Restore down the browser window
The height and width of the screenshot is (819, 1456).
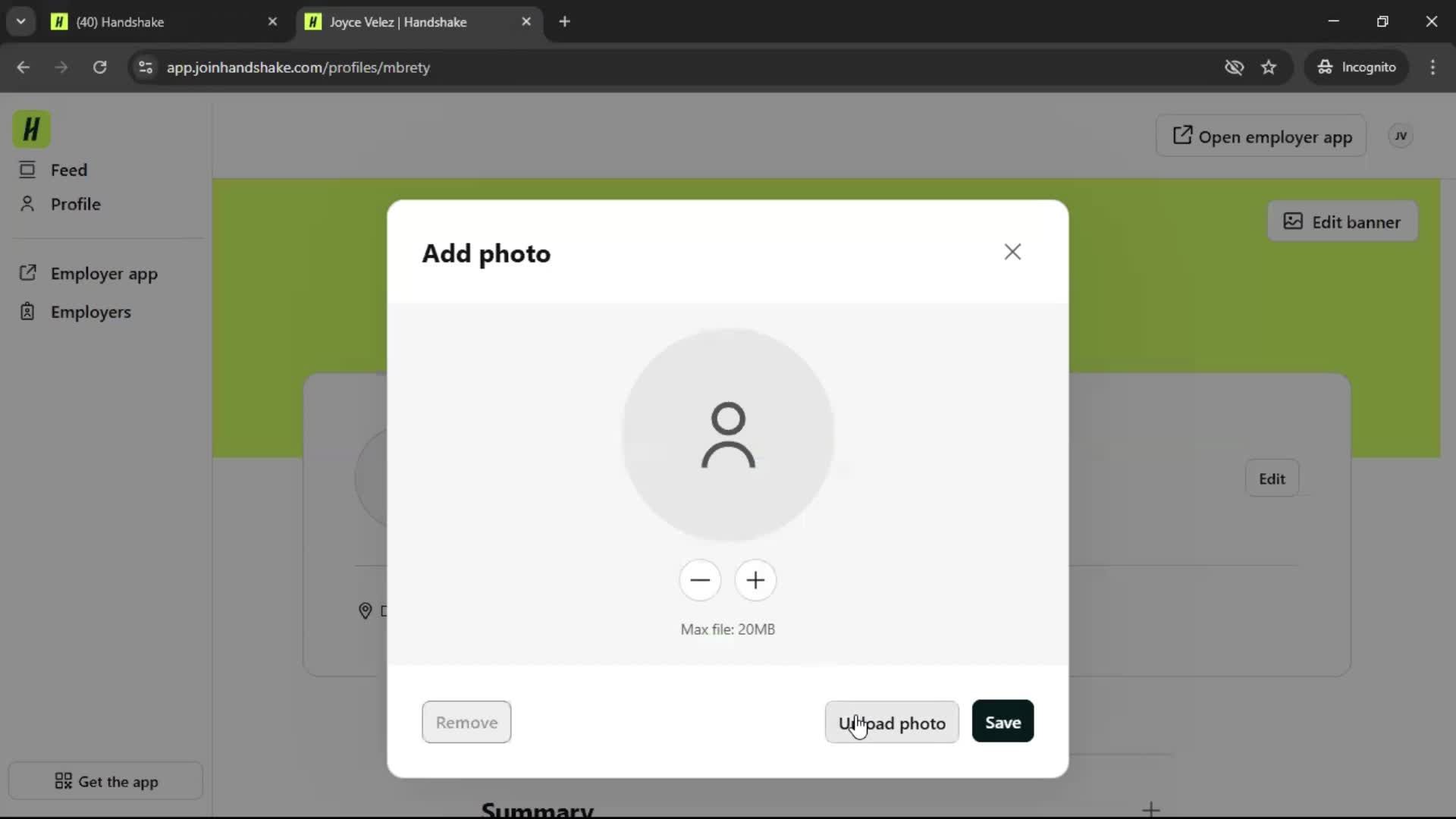click(1382, 21)
